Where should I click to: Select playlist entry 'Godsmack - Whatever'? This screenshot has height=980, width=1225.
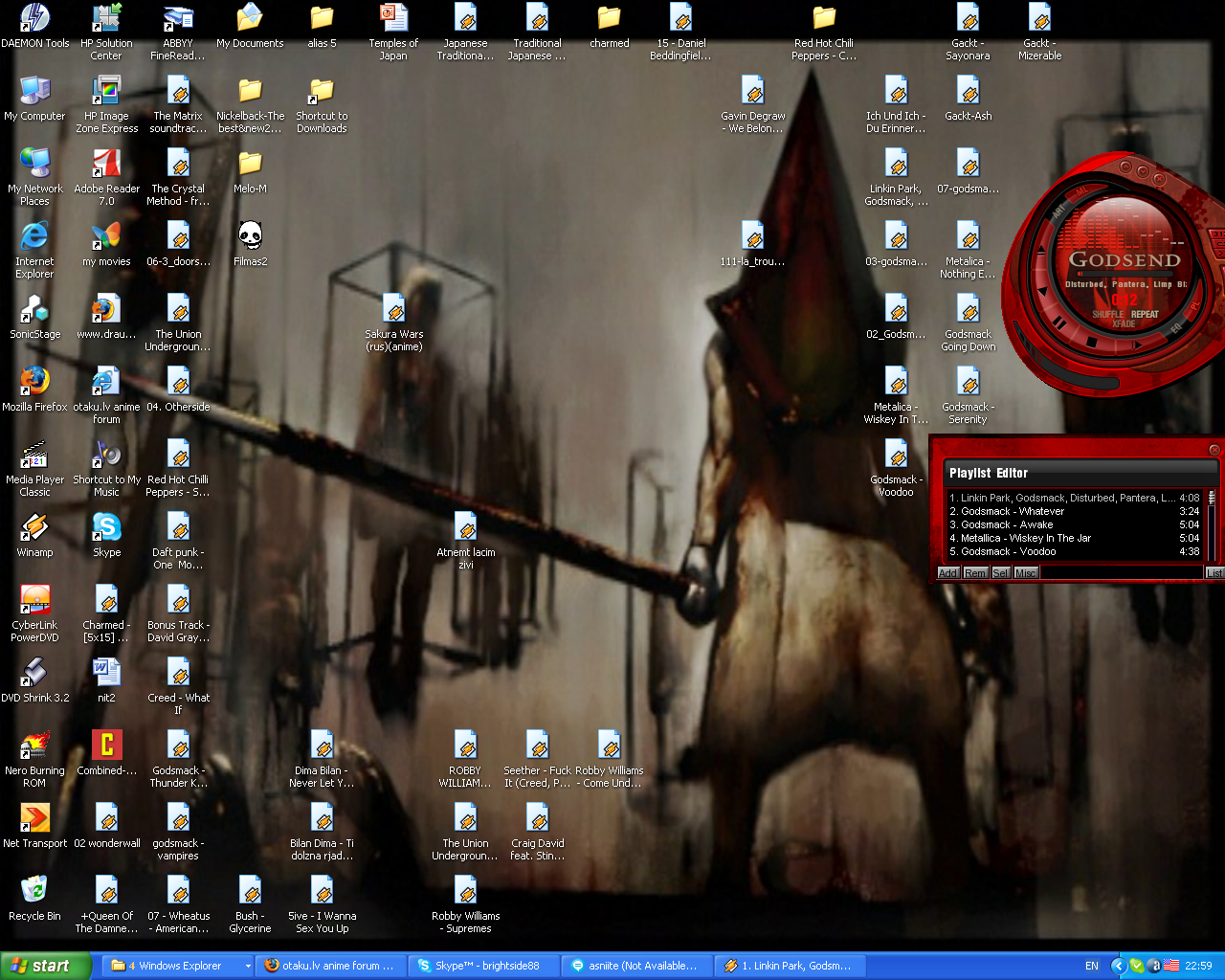coord(1074,511)
